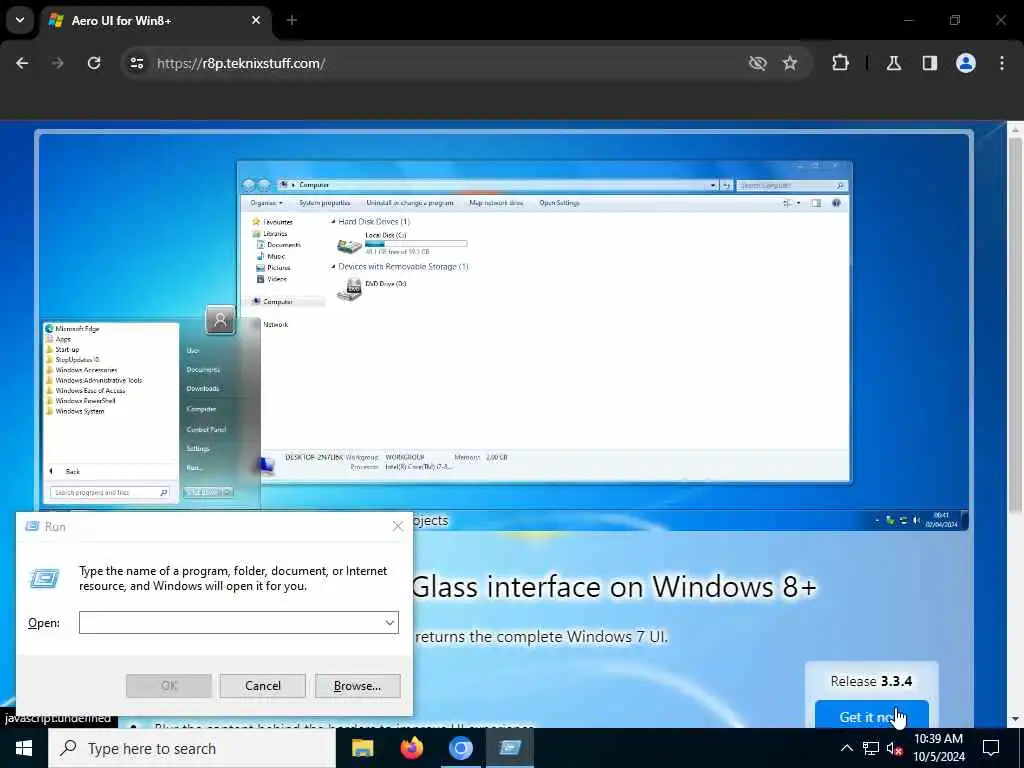Click the muted volume tray icon
Image resolution: width=1024 pixels, height=768 pixels.
894,748
